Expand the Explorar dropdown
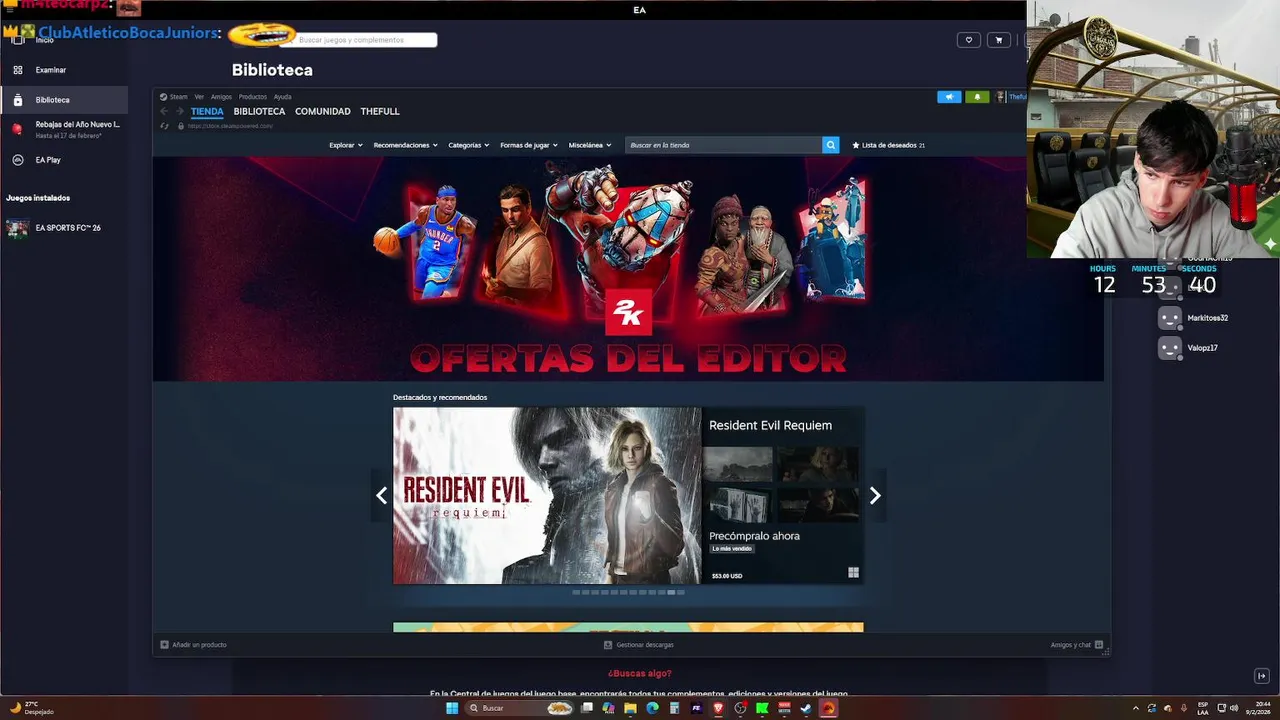Image resolution: width=1280 pixels, height=720 pixels. (346, 145)
